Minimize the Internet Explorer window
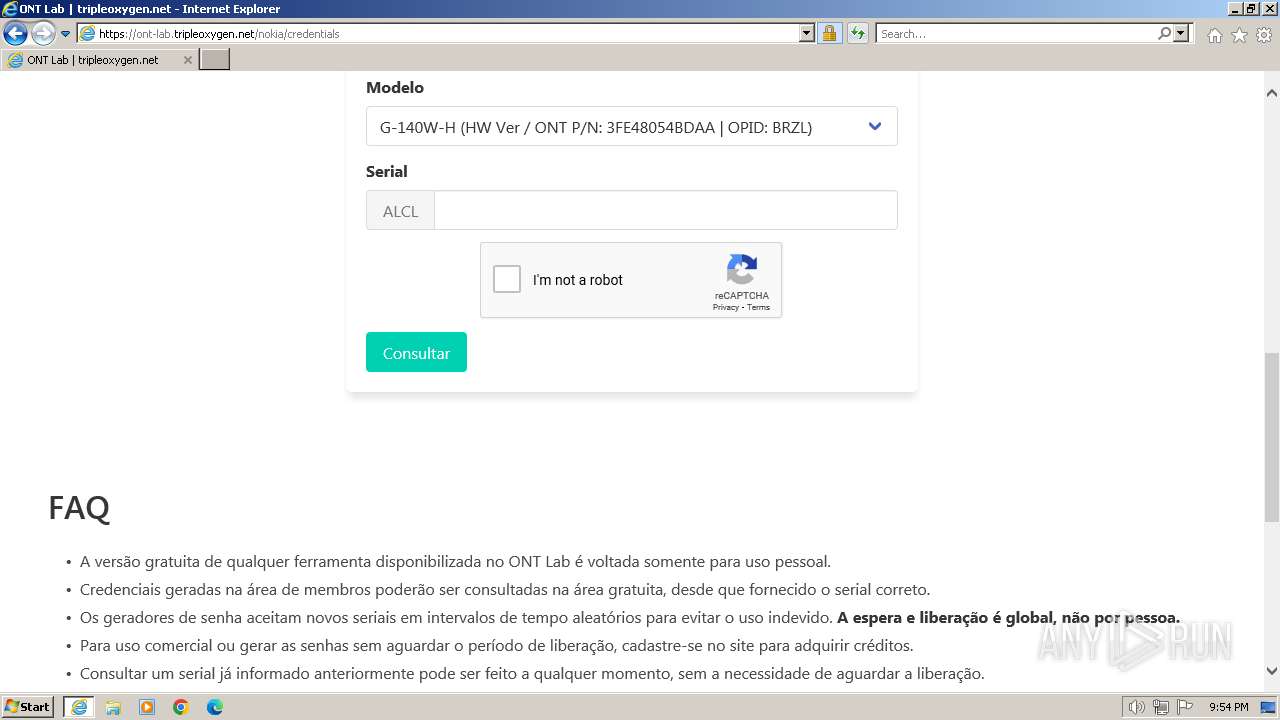1280x720 pixels. point(1234,9)
